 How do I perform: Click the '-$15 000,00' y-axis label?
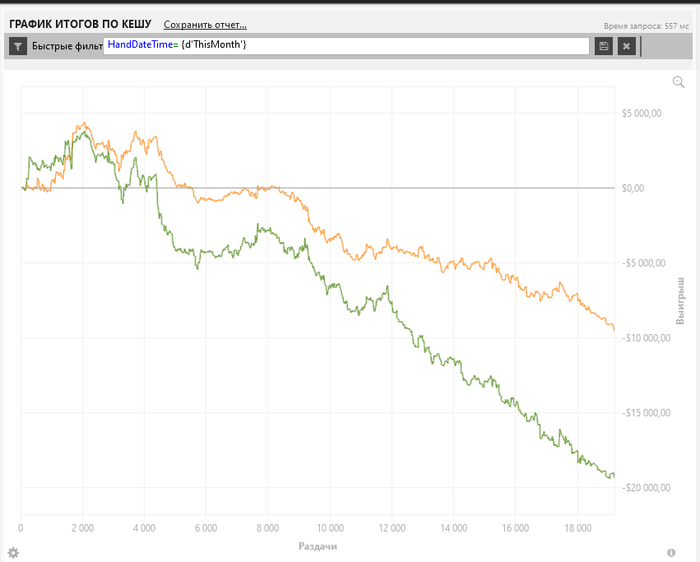tap(646, 413)
